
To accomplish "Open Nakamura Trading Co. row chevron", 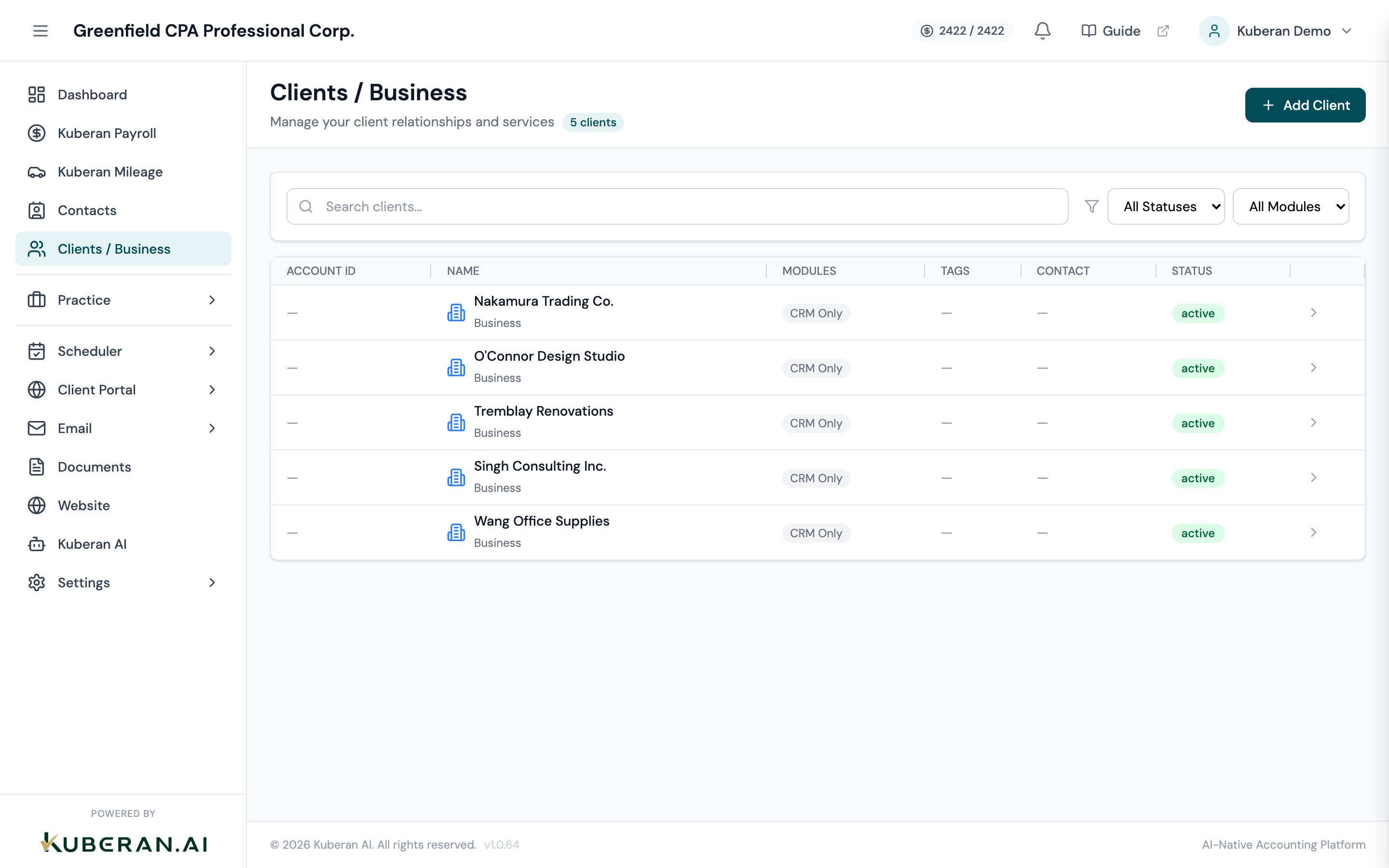I will coord(1313,313).
